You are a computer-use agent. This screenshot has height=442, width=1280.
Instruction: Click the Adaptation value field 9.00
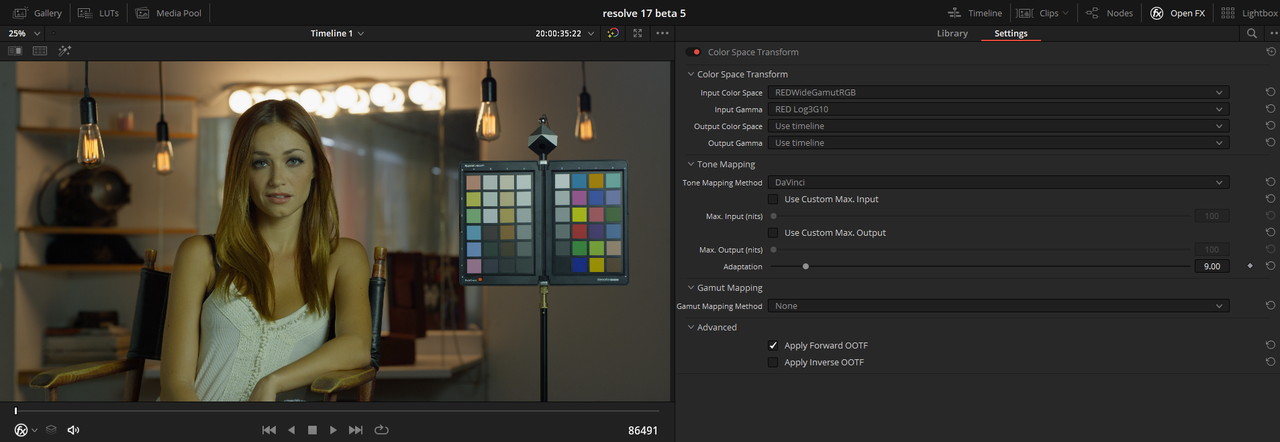[1212, 266]
